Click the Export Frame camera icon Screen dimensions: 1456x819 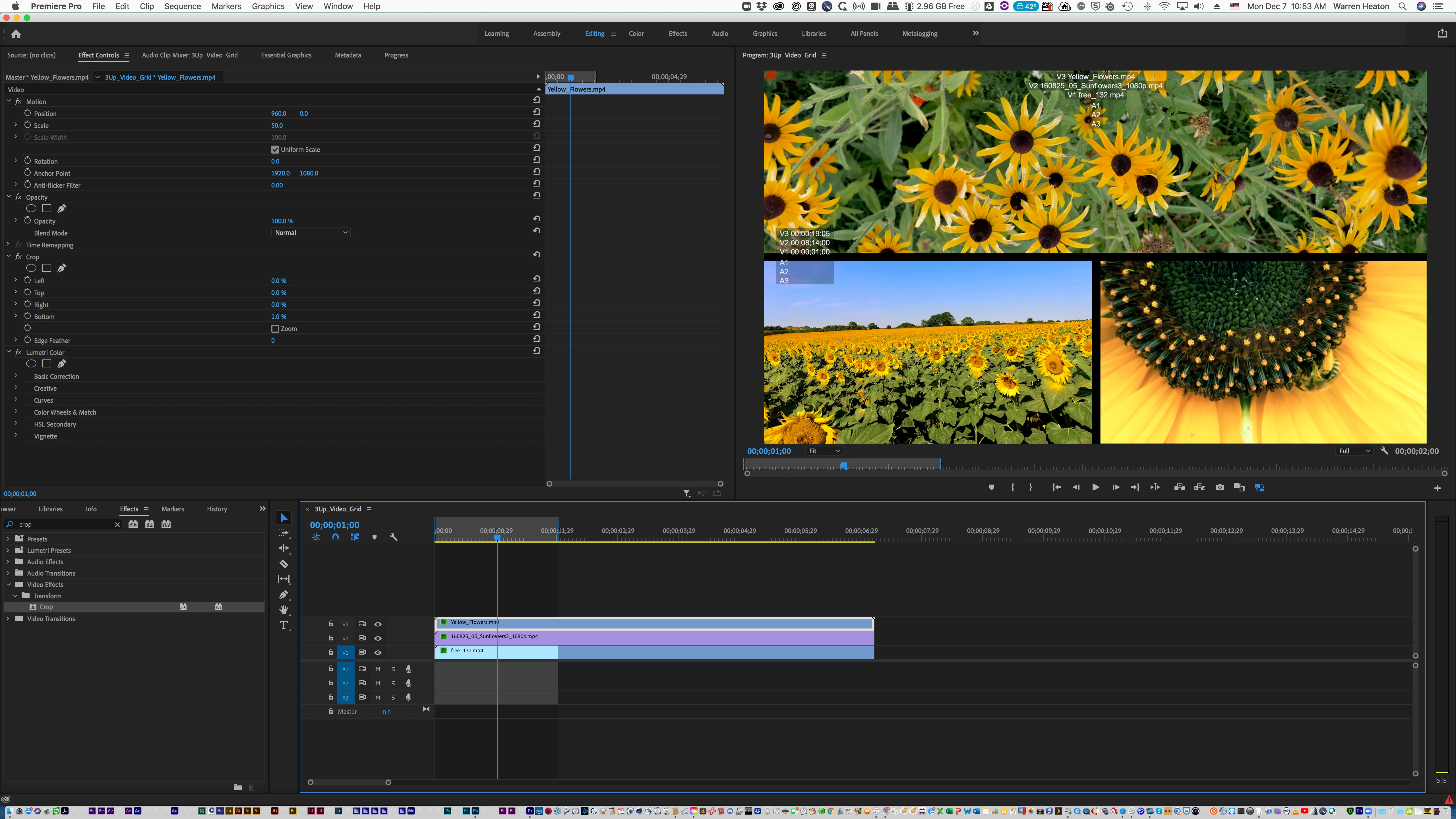(1220, 487)
